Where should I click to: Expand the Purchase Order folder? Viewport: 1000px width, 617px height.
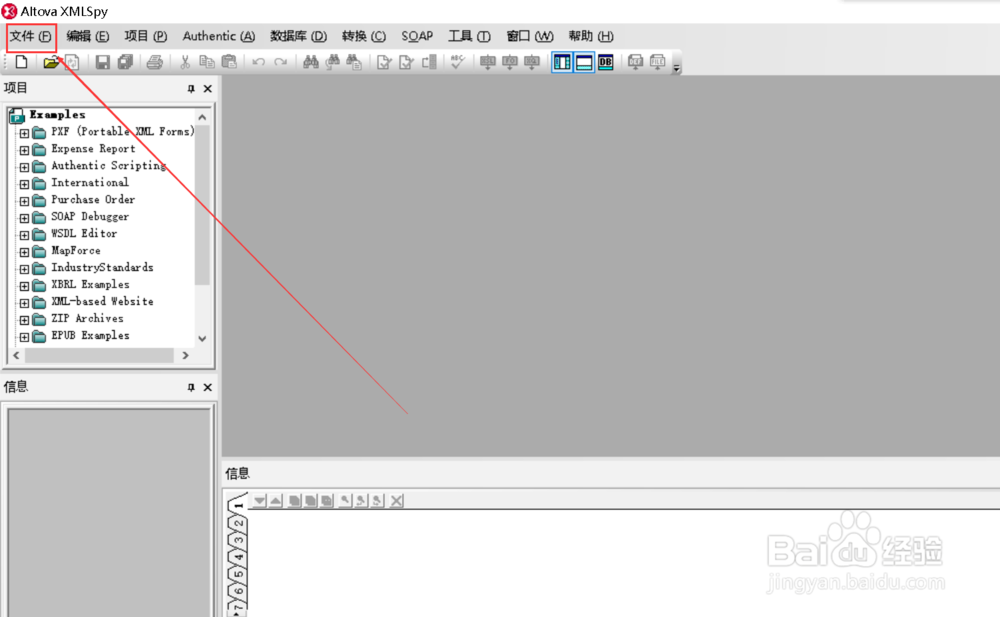(x=24, y=202)
